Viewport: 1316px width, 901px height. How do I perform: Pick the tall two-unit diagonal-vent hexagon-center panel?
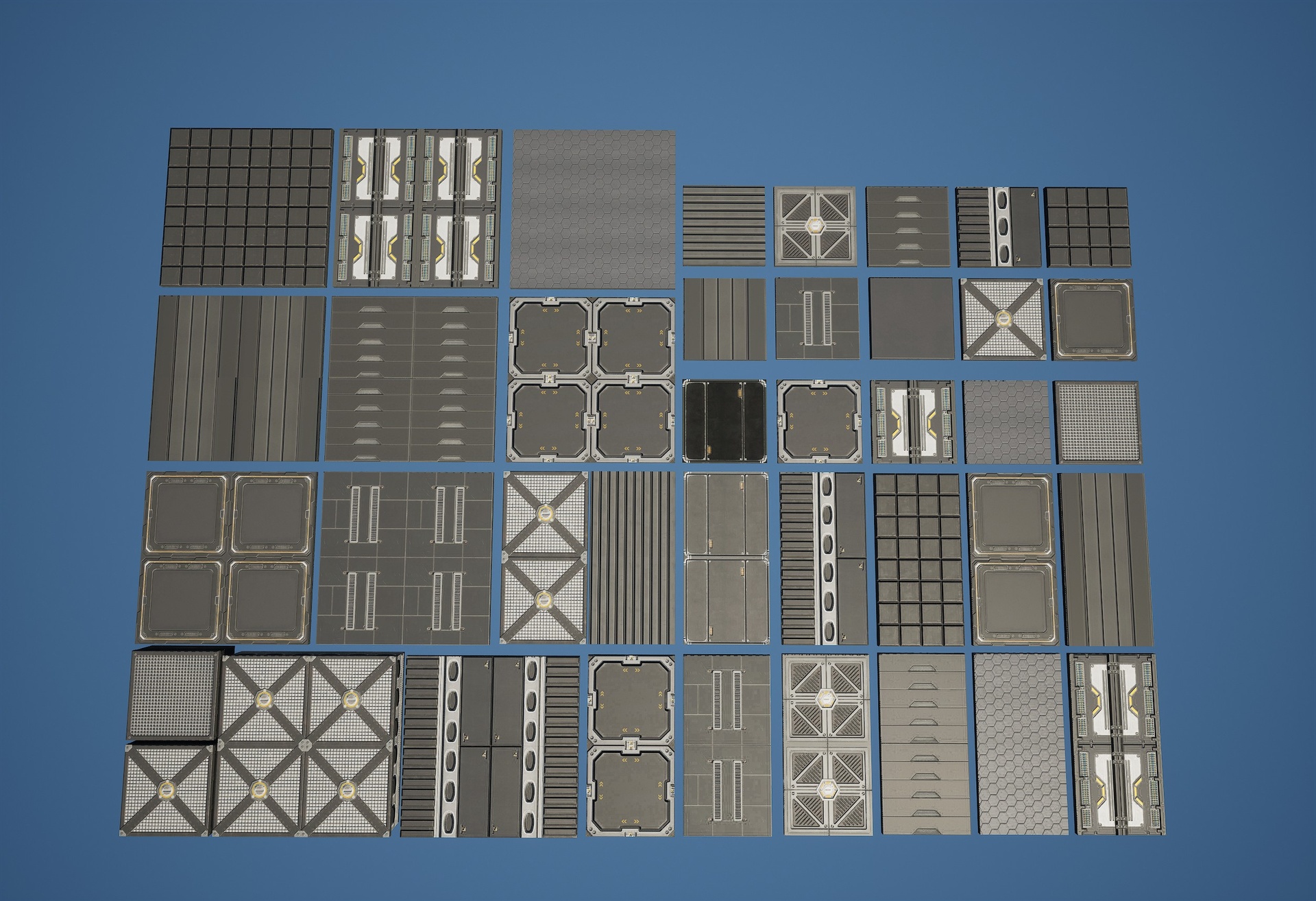pos(829,745)
